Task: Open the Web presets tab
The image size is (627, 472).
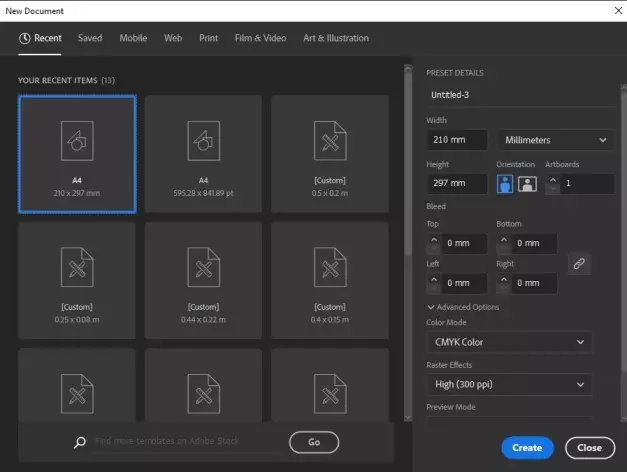Action: (x=173, y=38)
